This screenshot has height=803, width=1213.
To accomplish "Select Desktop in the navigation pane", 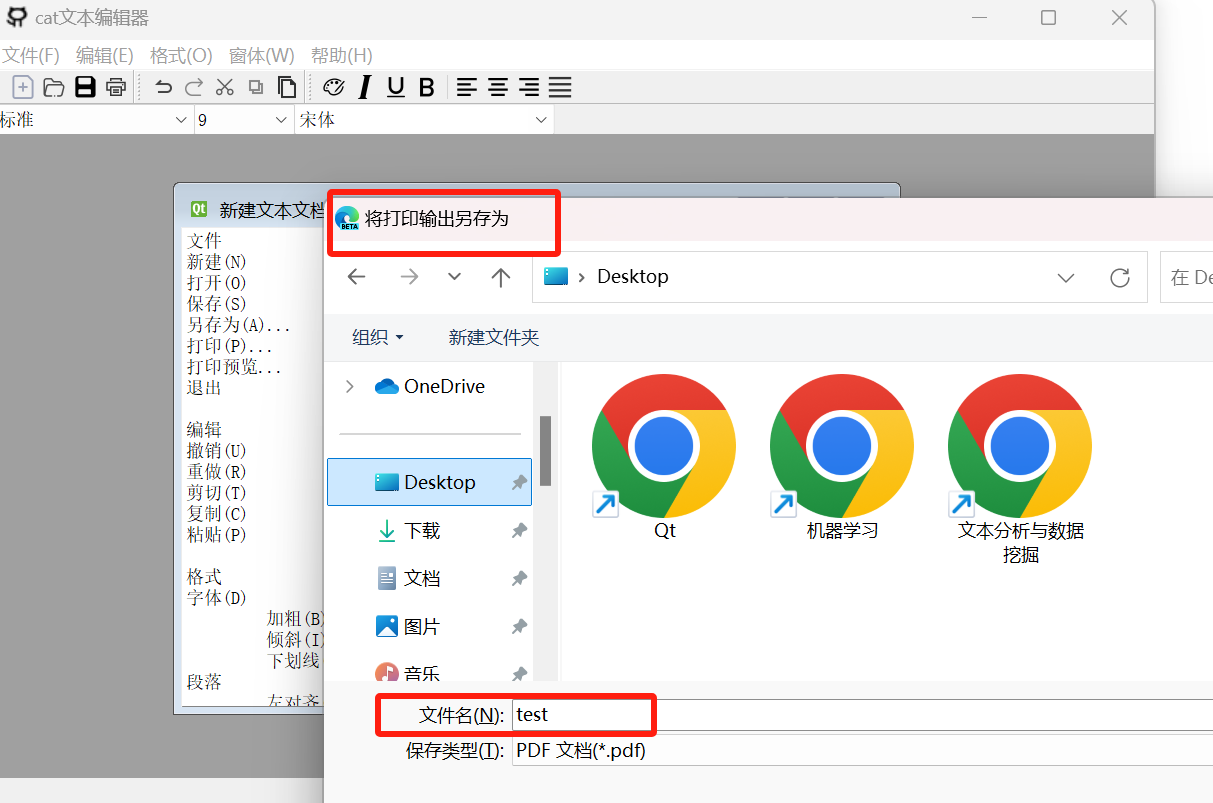I will (x=429, y=482).
